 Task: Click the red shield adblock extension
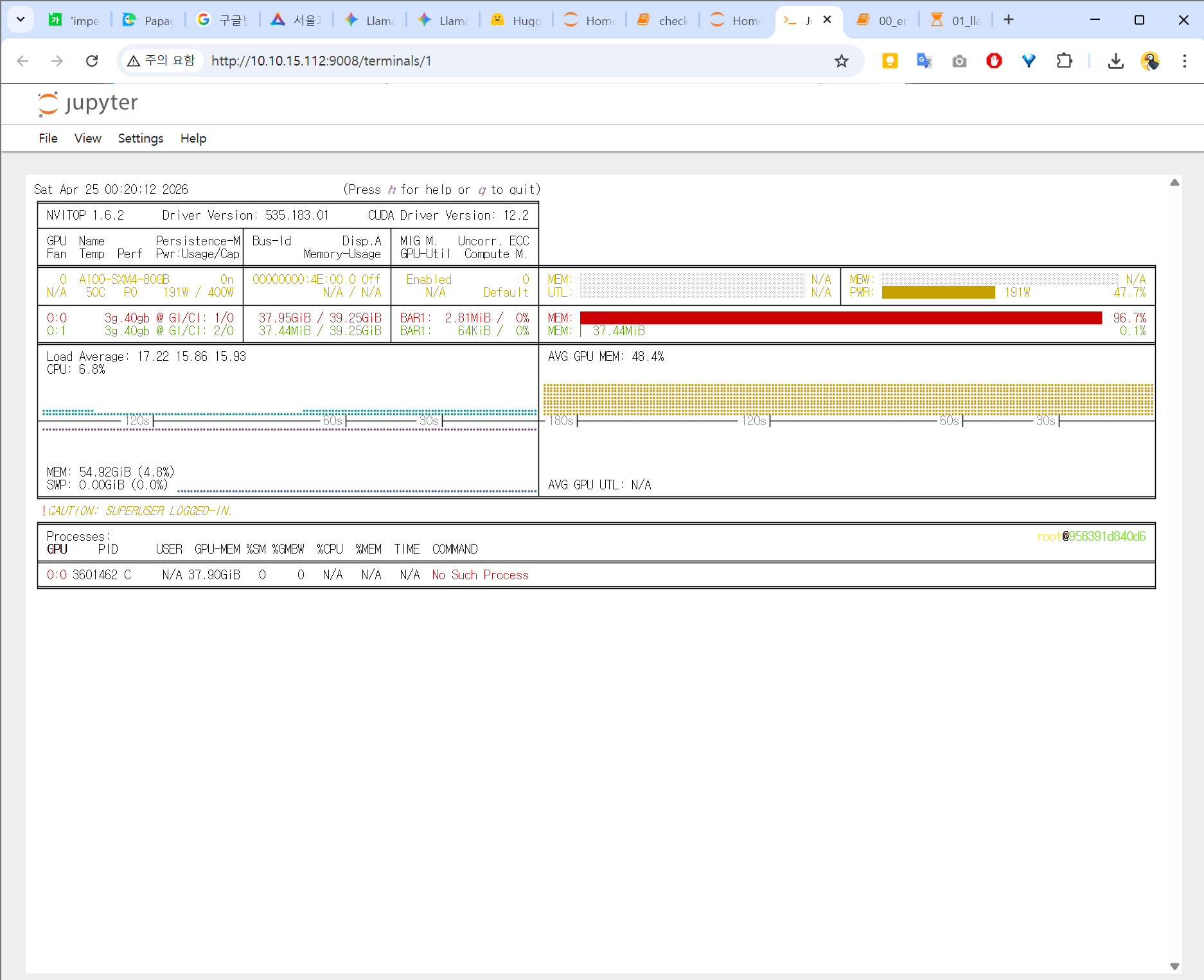994,61
